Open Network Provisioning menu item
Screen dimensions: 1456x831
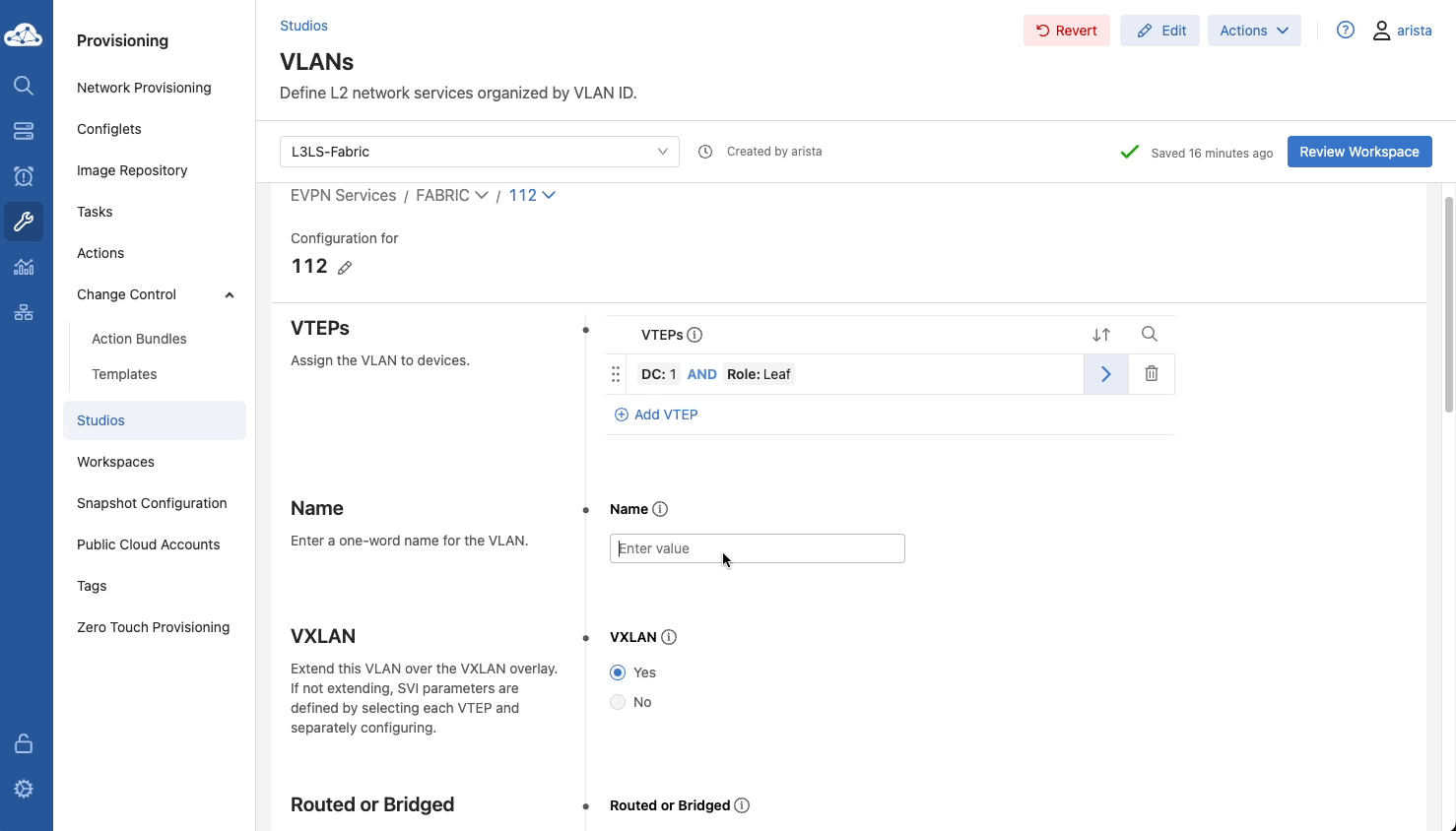pos(144,88)
